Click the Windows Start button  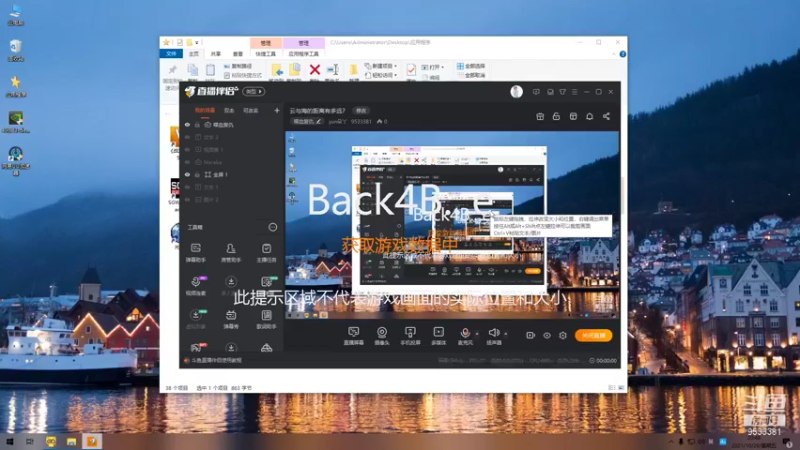tap(9, 441)
